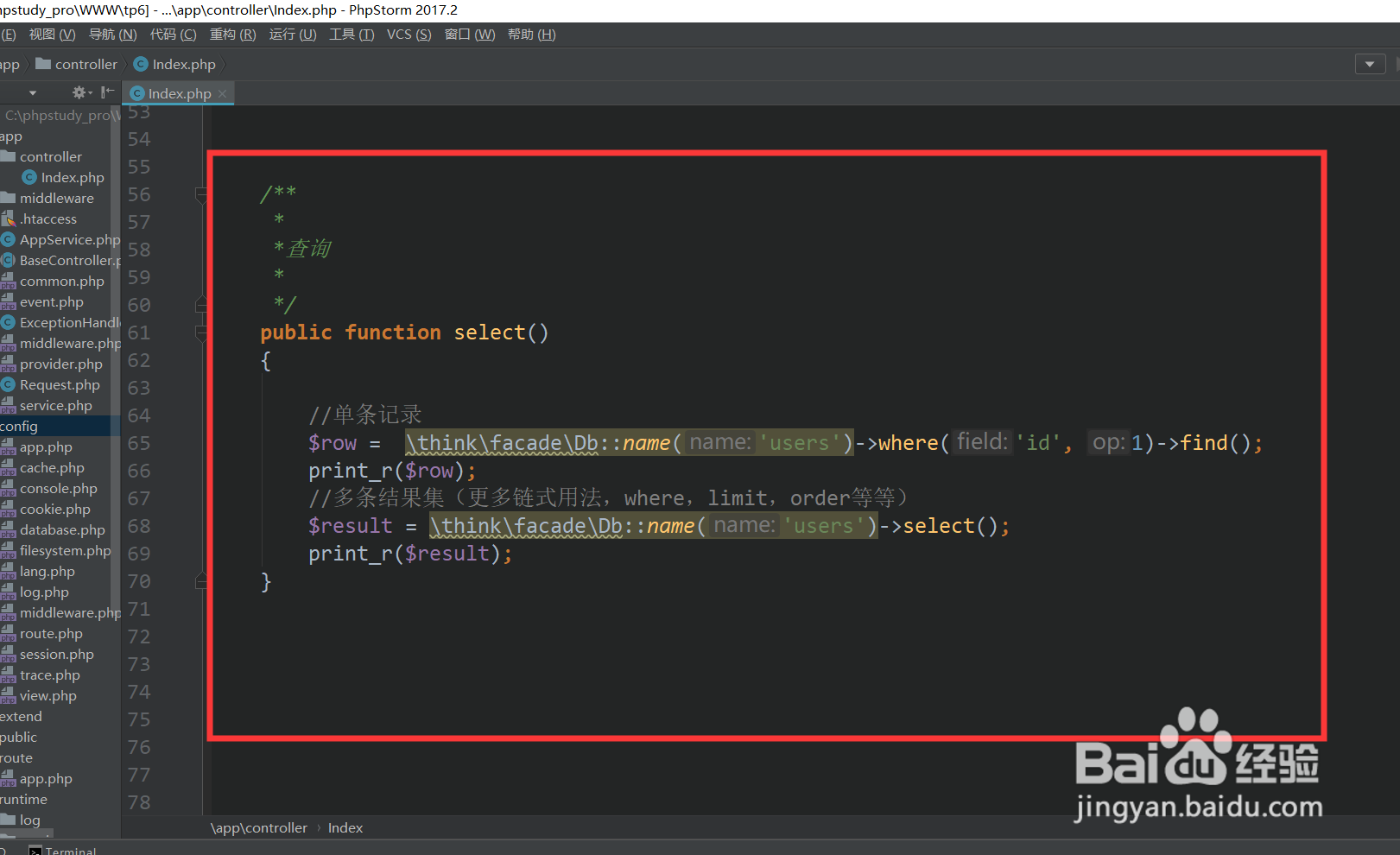Select the runtime folder in project tree
This screenshot has width=1400, height=855.
click(x=23, y=799)
